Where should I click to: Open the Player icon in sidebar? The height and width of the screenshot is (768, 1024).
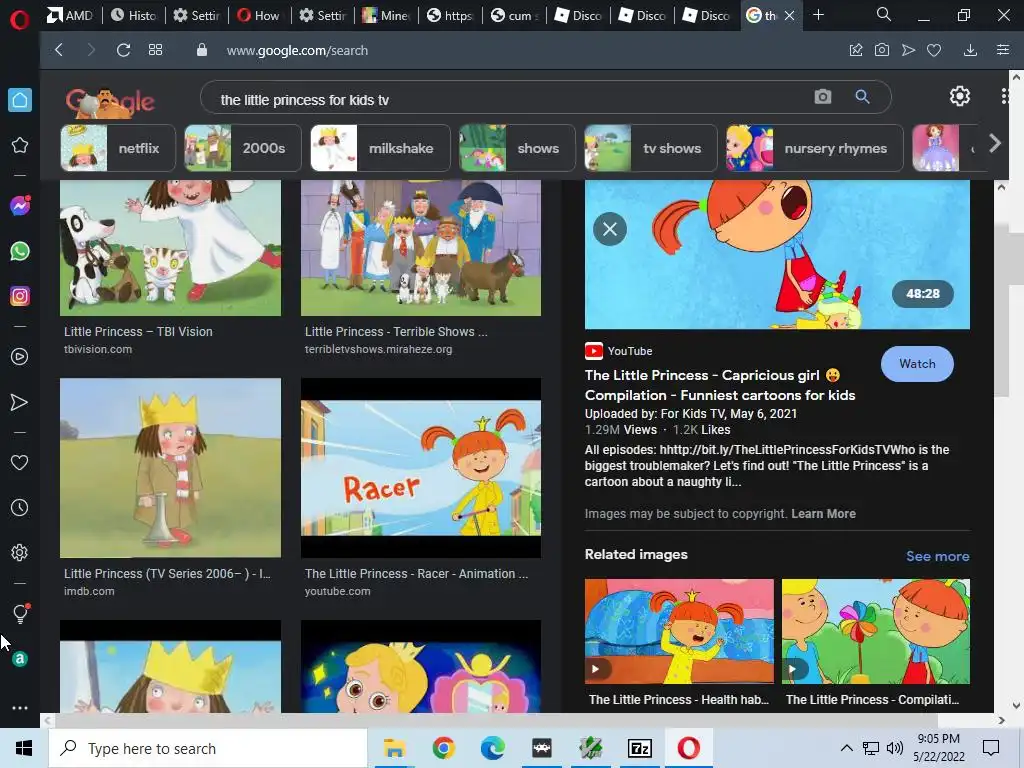[x=20, y=357]
